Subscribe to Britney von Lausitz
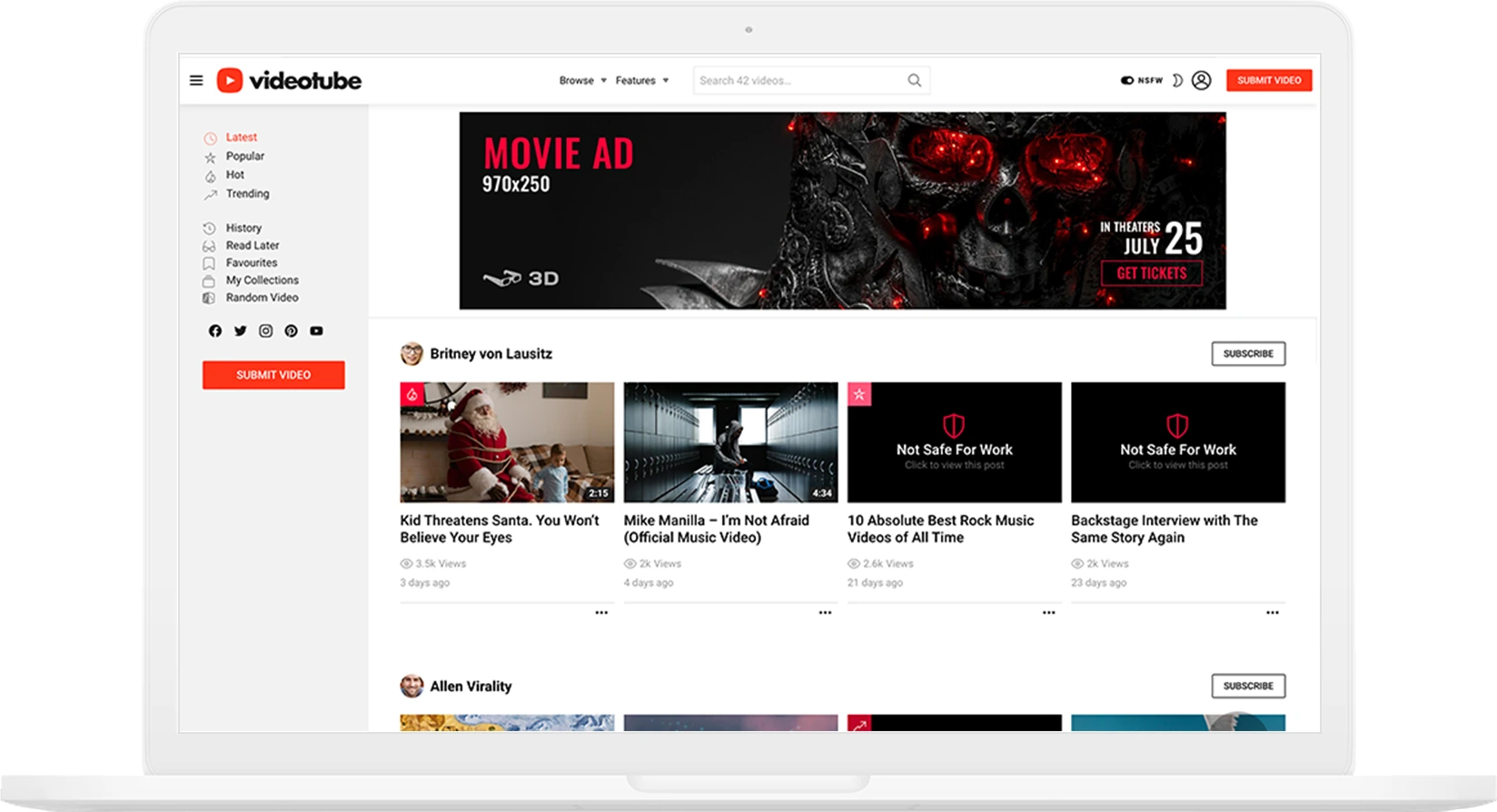Screen dimensions: 1497x812 (x=1248, y=353)
